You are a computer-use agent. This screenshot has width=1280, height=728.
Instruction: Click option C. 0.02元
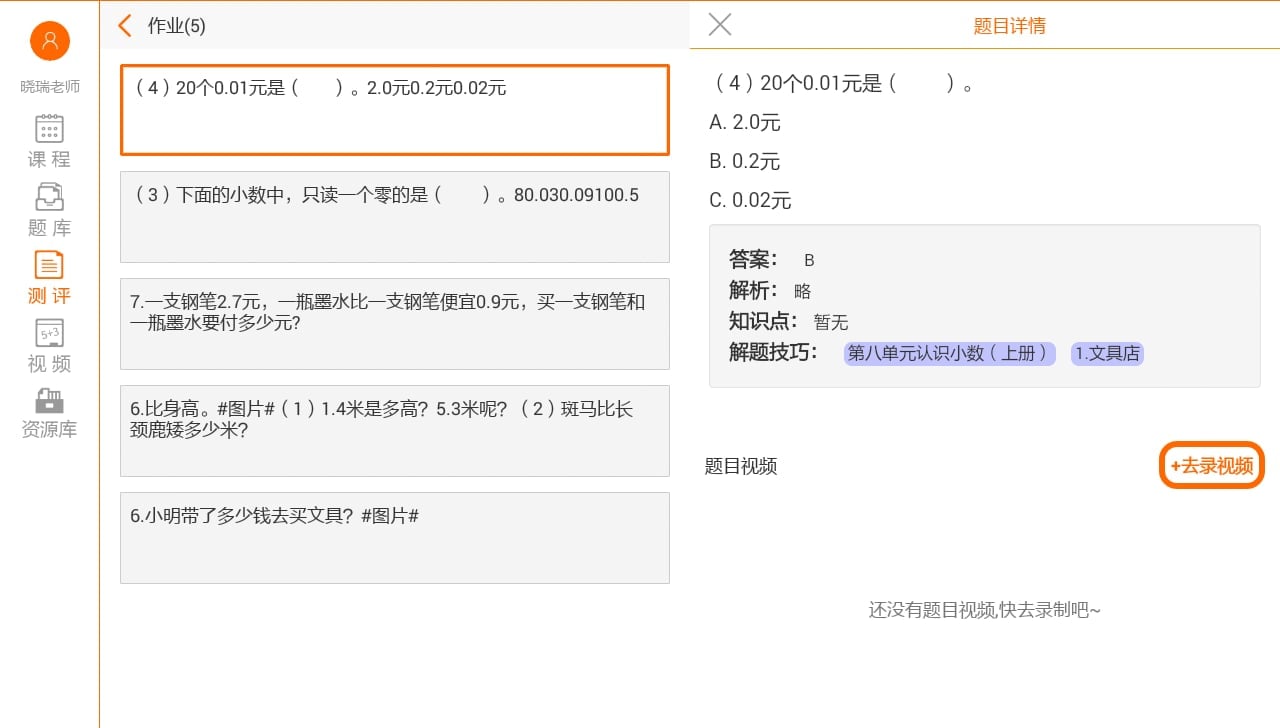[750, 201]
